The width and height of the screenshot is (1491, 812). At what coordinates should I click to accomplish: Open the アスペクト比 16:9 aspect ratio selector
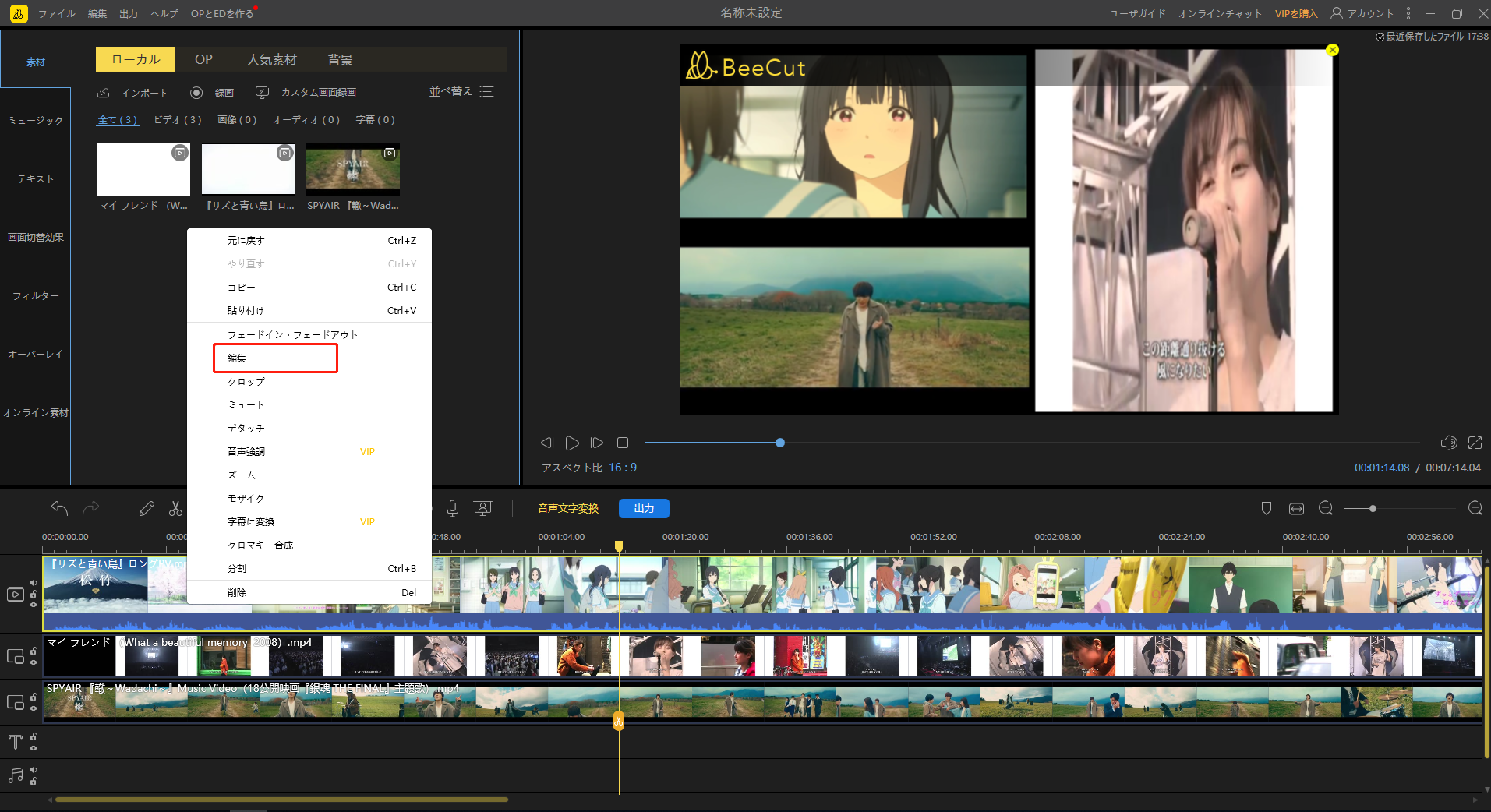589,468
